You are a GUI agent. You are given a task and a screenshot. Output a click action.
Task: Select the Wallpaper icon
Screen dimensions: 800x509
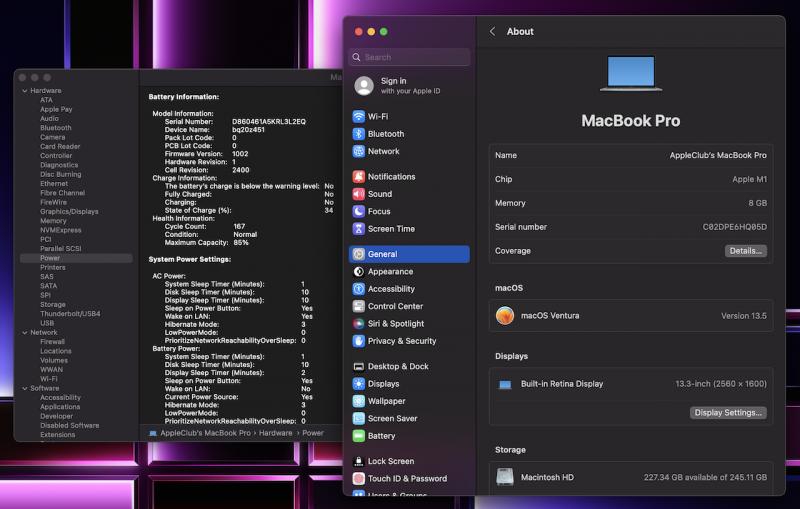359,401
